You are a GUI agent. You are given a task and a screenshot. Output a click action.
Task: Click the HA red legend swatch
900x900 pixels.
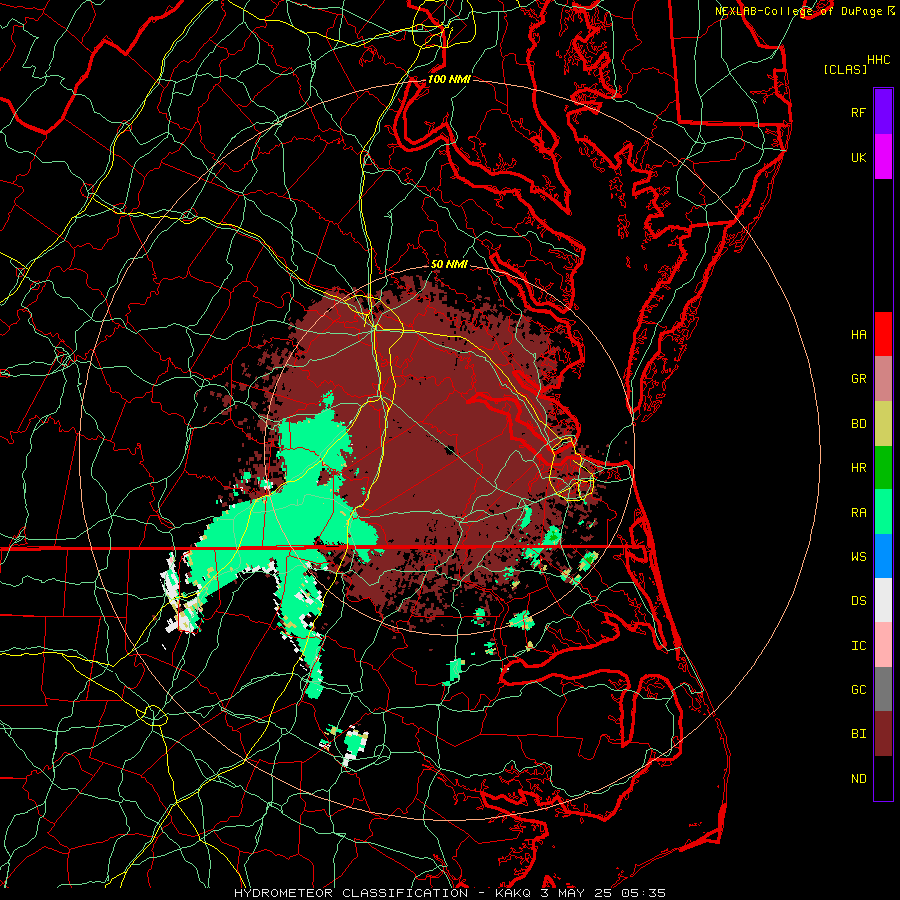(883, 334)
